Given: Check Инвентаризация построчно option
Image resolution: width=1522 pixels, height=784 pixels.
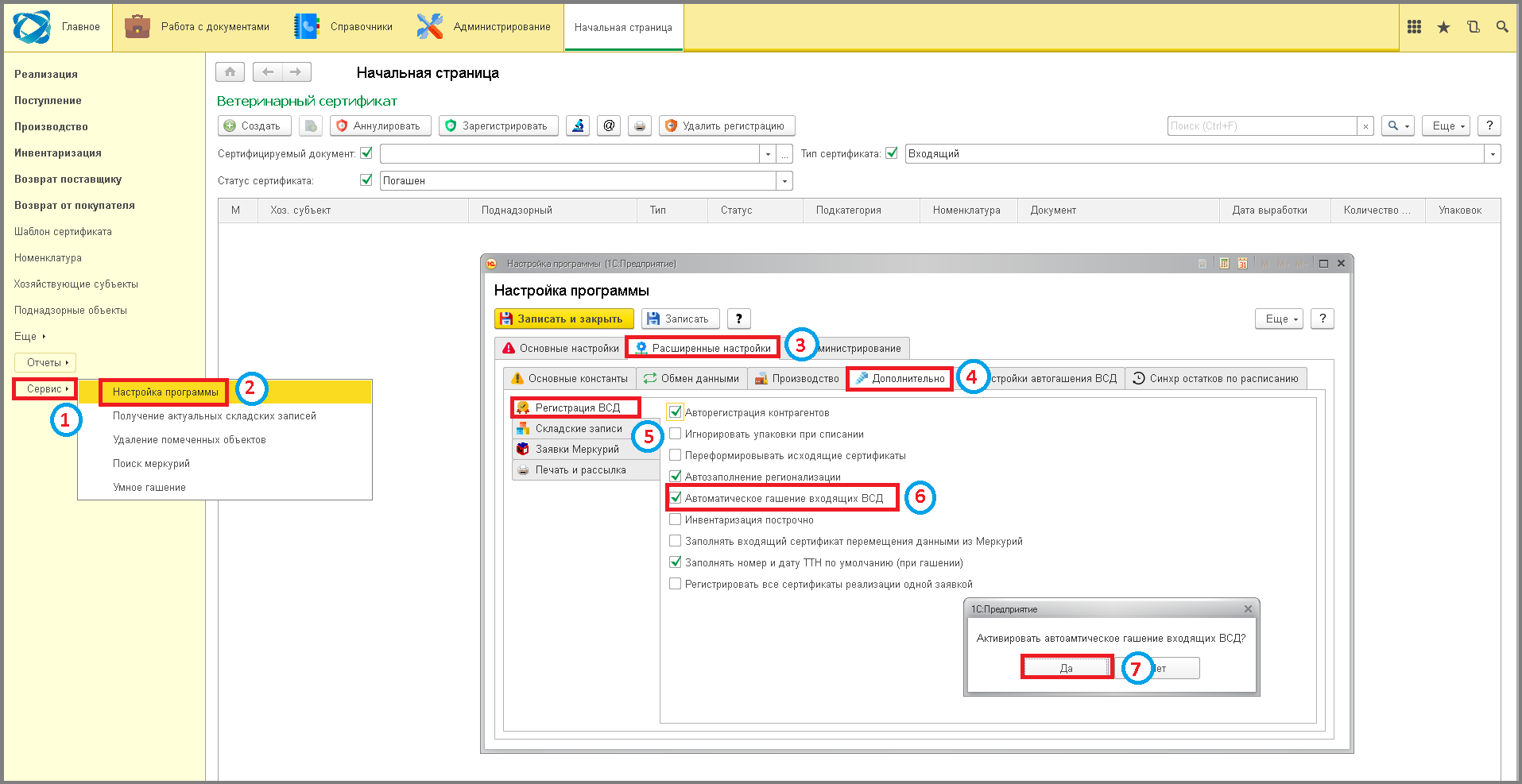Looking at the screenshot, I should (x=676, y=519).
